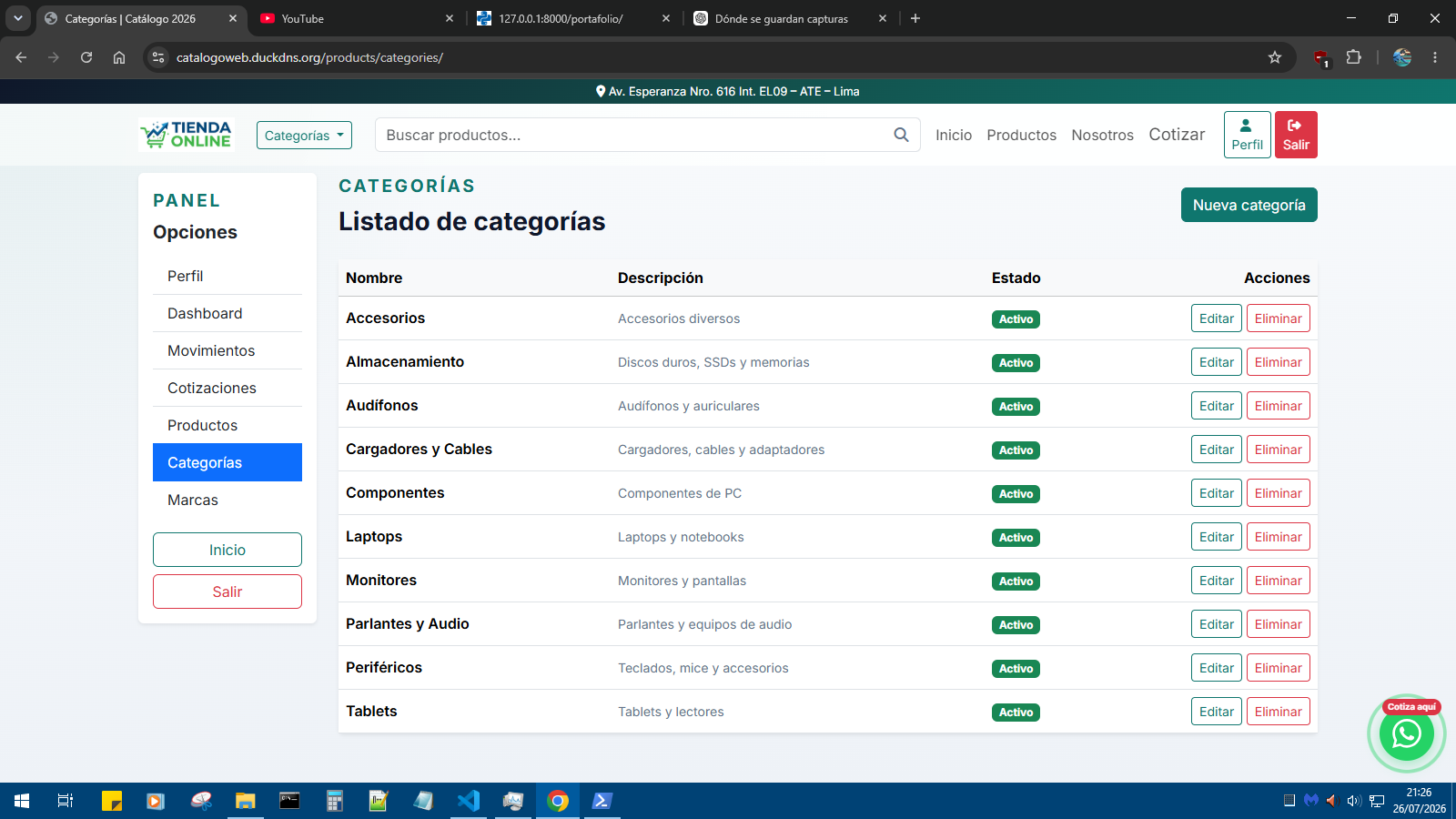Viewport: 1456px width, 819px height.
Task: Click the 'Audífonos' category name
Action: pos(382,406)
